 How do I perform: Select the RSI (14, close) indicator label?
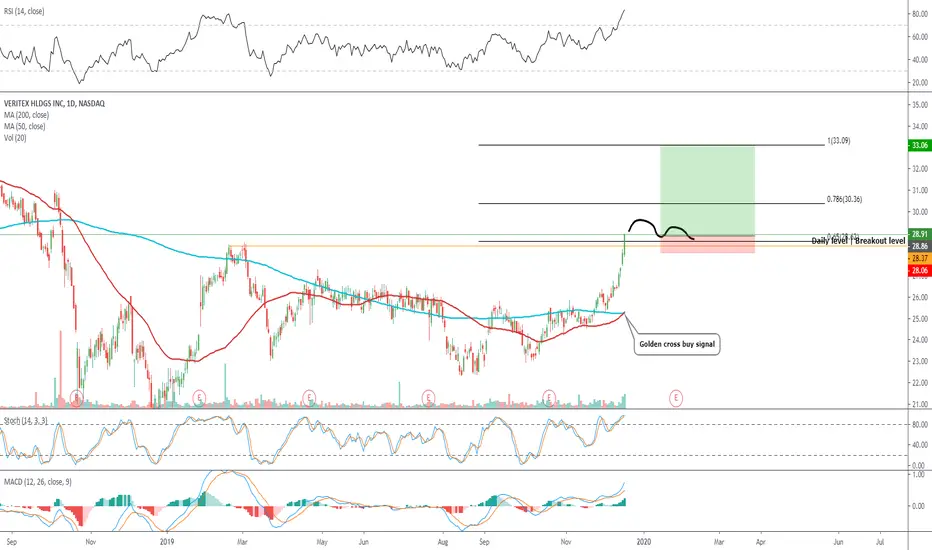[x=24, y=11]
